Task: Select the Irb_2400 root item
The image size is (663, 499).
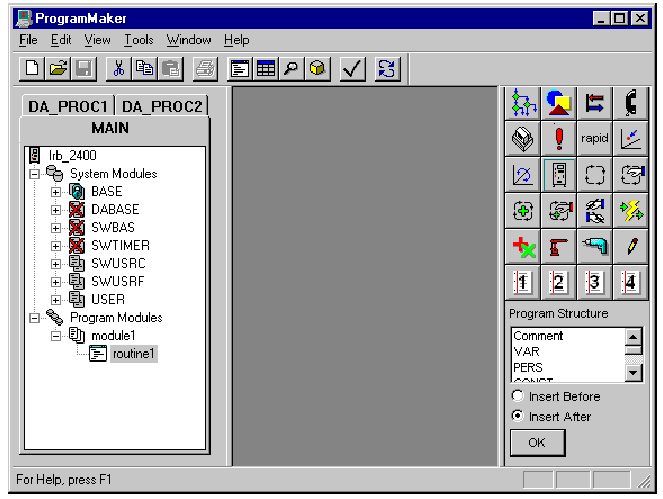Action: pyautogui.click(x=73, y=156)
